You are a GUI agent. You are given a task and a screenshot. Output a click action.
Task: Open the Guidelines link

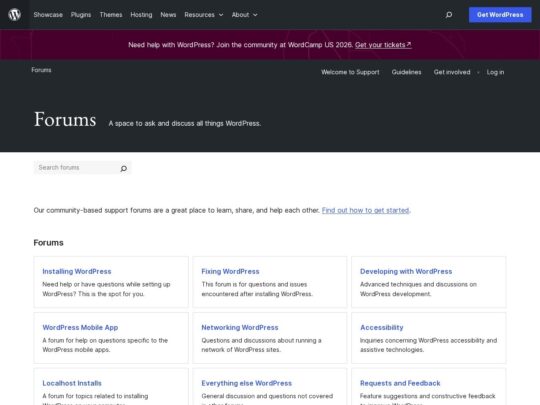pos(406,72)
